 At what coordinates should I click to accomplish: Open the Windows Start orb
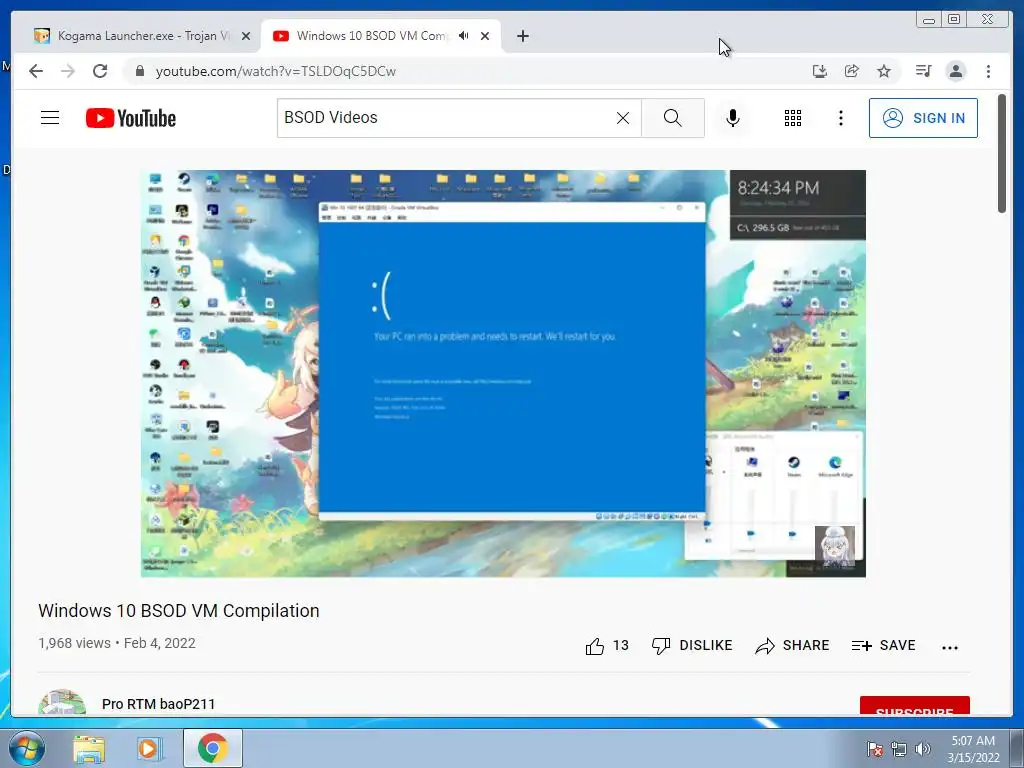(25, 748)
